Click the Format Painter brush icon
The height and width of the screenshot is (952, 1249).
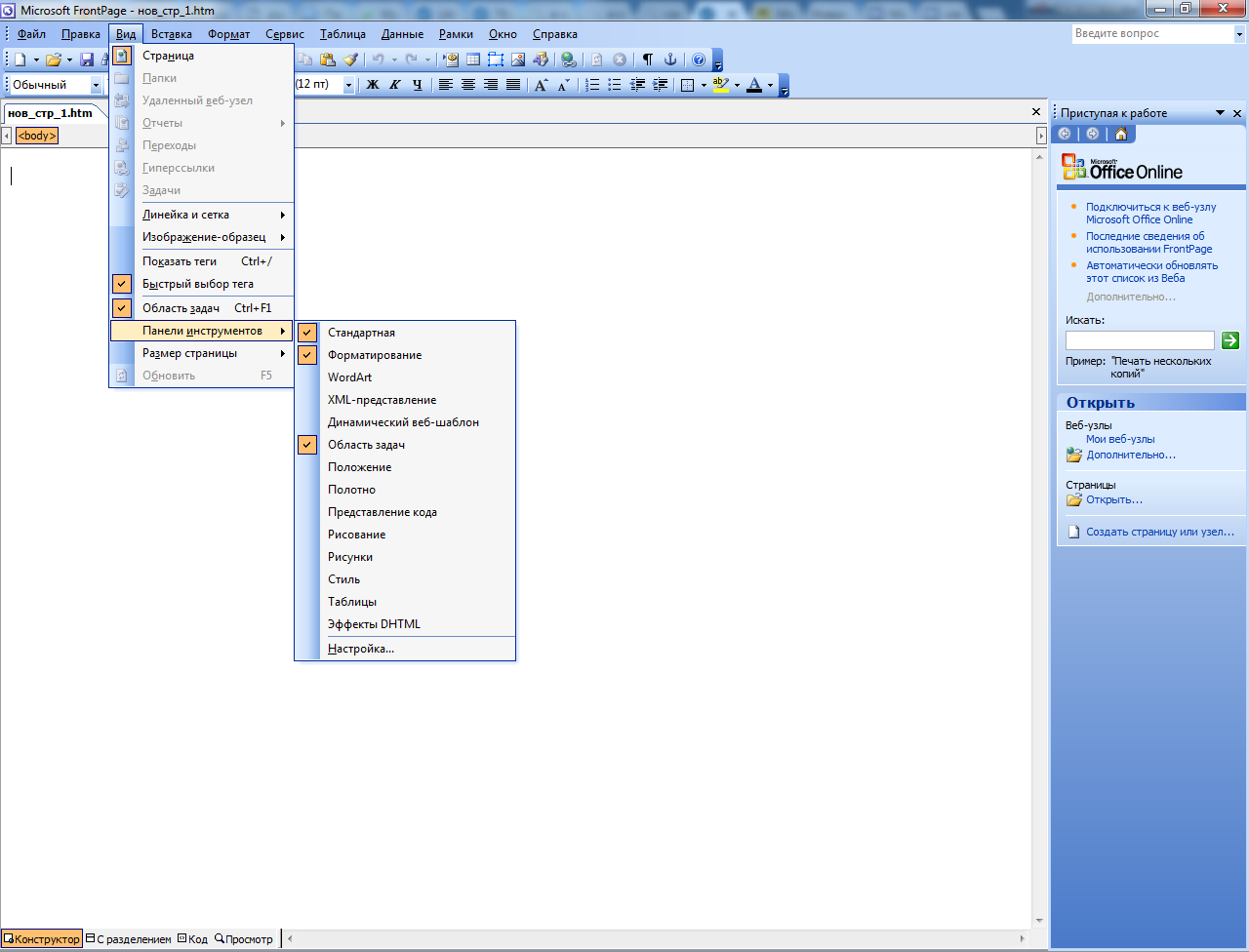click(x=351, y=59)
